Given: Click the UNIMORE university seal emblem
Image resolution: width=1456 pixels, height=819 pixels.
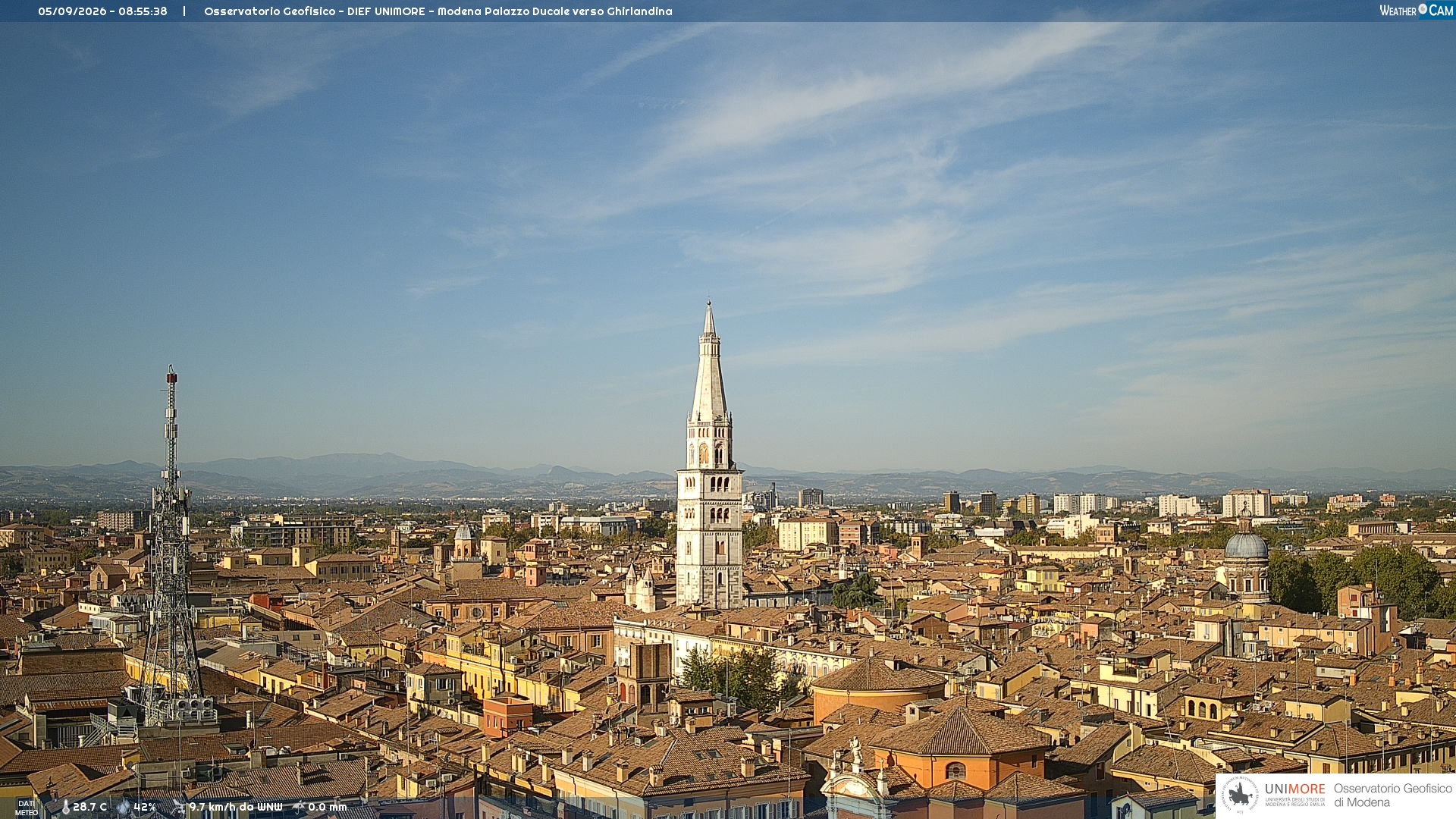Looking at the screenshot, I should [x=1240, y=795].
